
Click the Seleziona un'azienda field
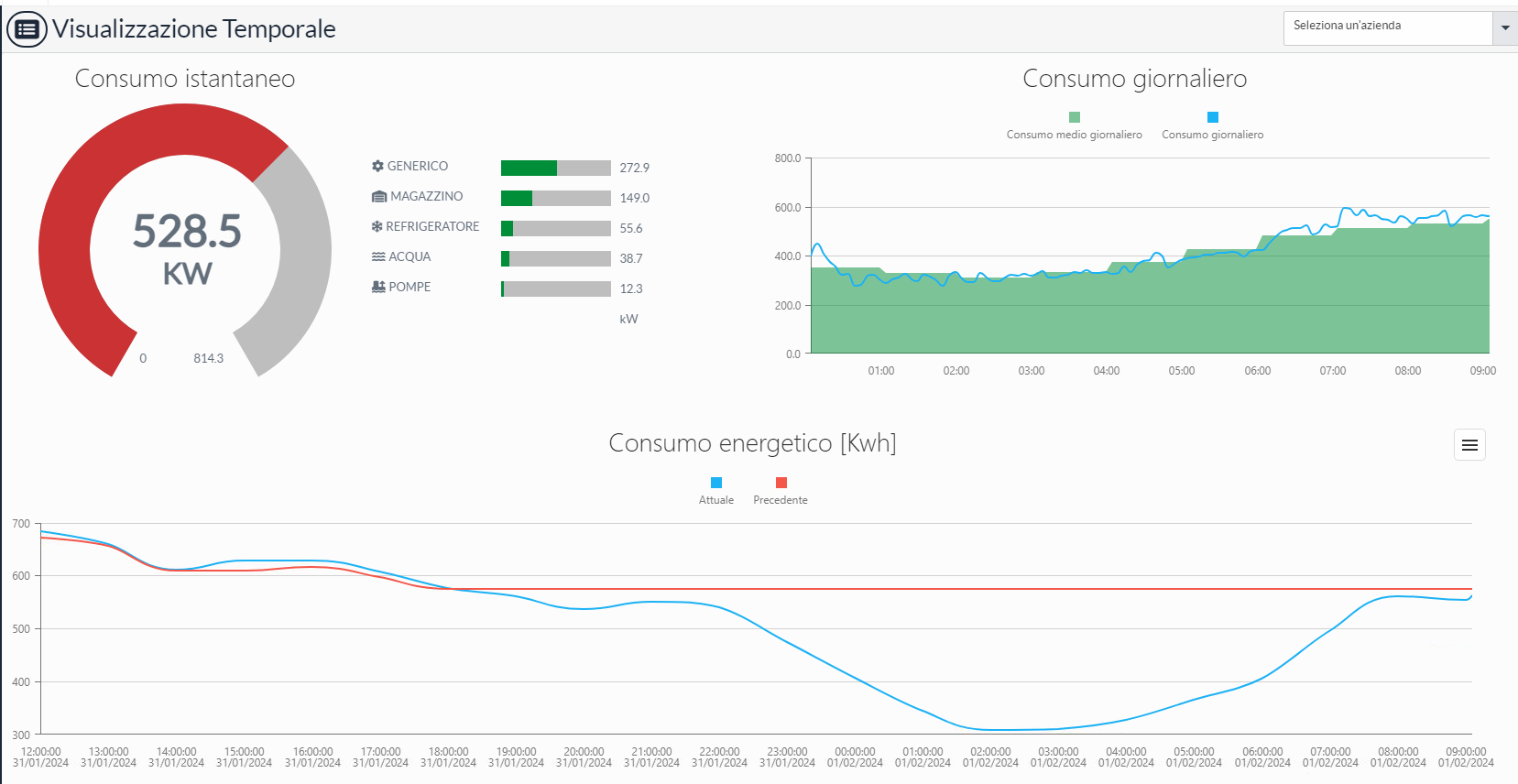pos(1389,28)
